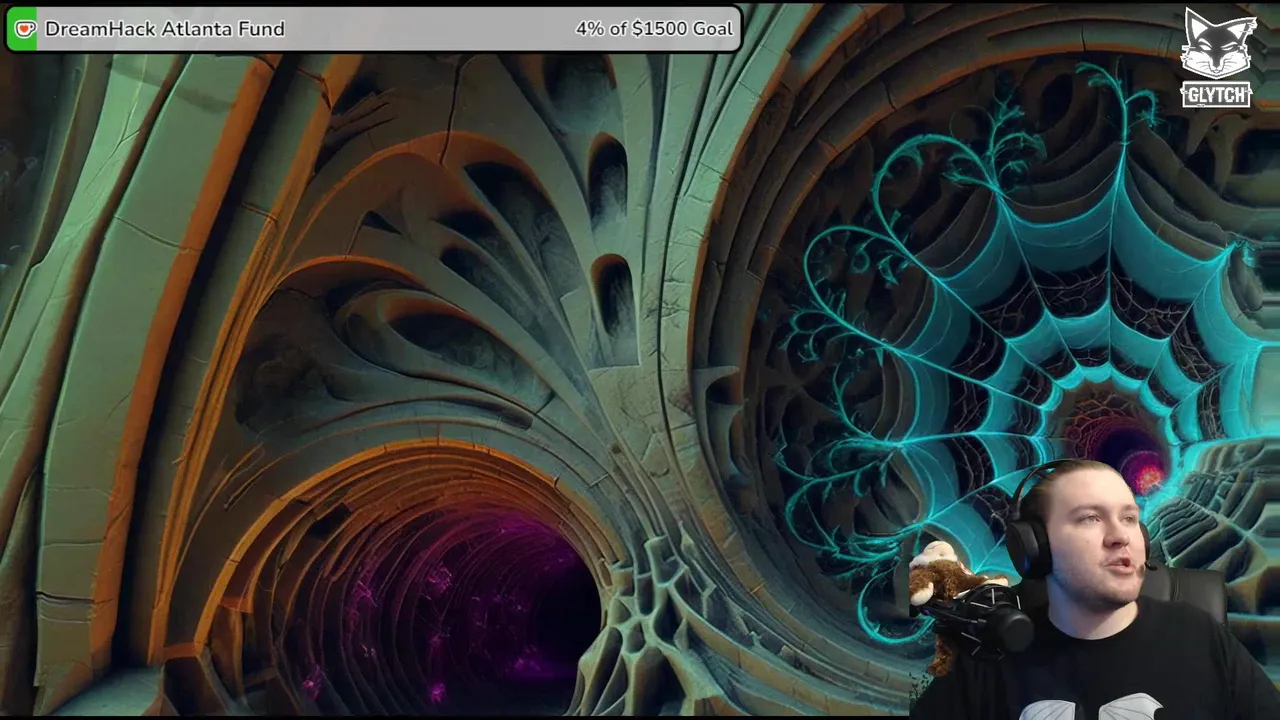Click the "DreamHack Atlanta Fund" text
Screen dimensions: 1280x720
pos(165,29)
